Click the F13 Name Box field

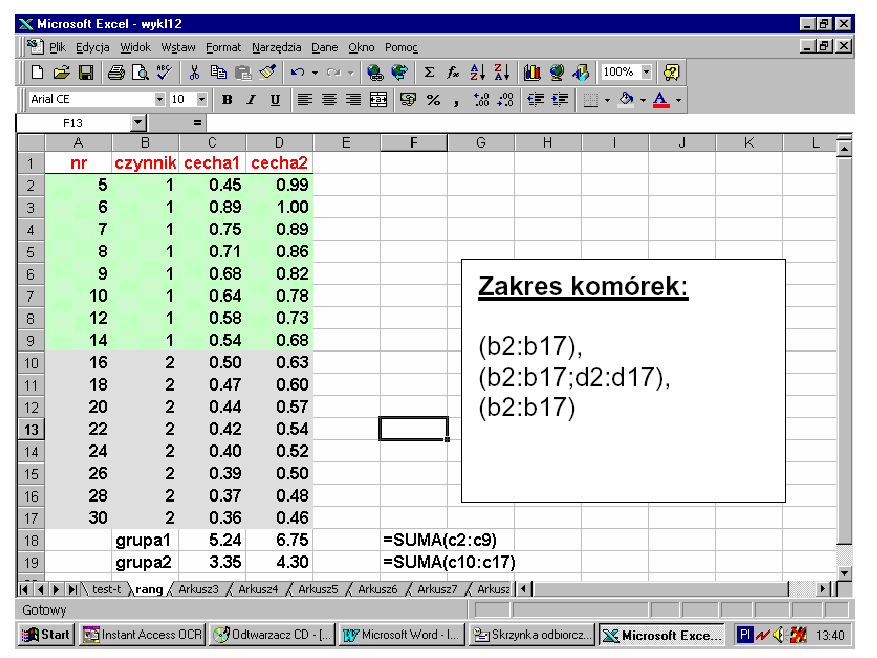tap(73, 123)
